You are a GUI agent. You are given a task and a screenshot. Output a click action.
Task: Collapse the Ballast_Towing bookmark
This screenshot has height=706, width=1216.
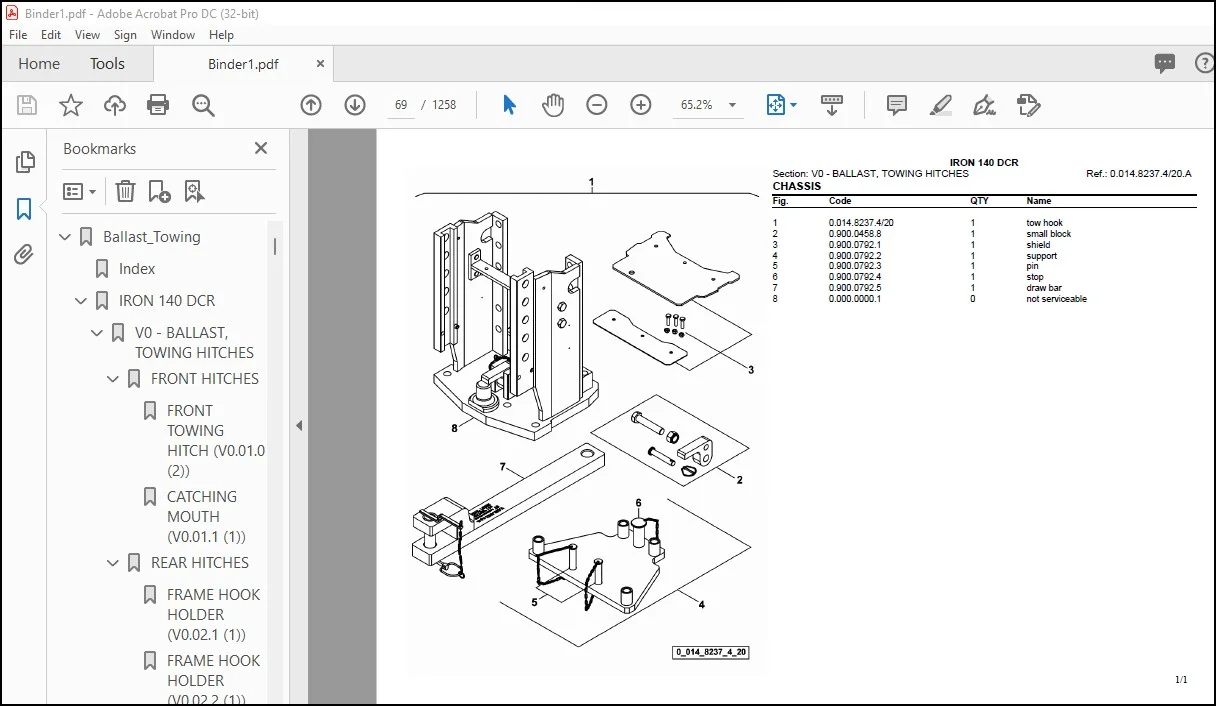(x=66, y=237)
